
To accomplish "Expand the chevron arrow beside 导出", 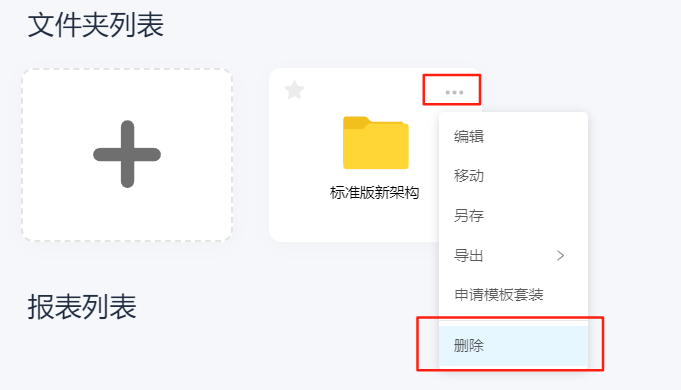I will coord(561,255).
